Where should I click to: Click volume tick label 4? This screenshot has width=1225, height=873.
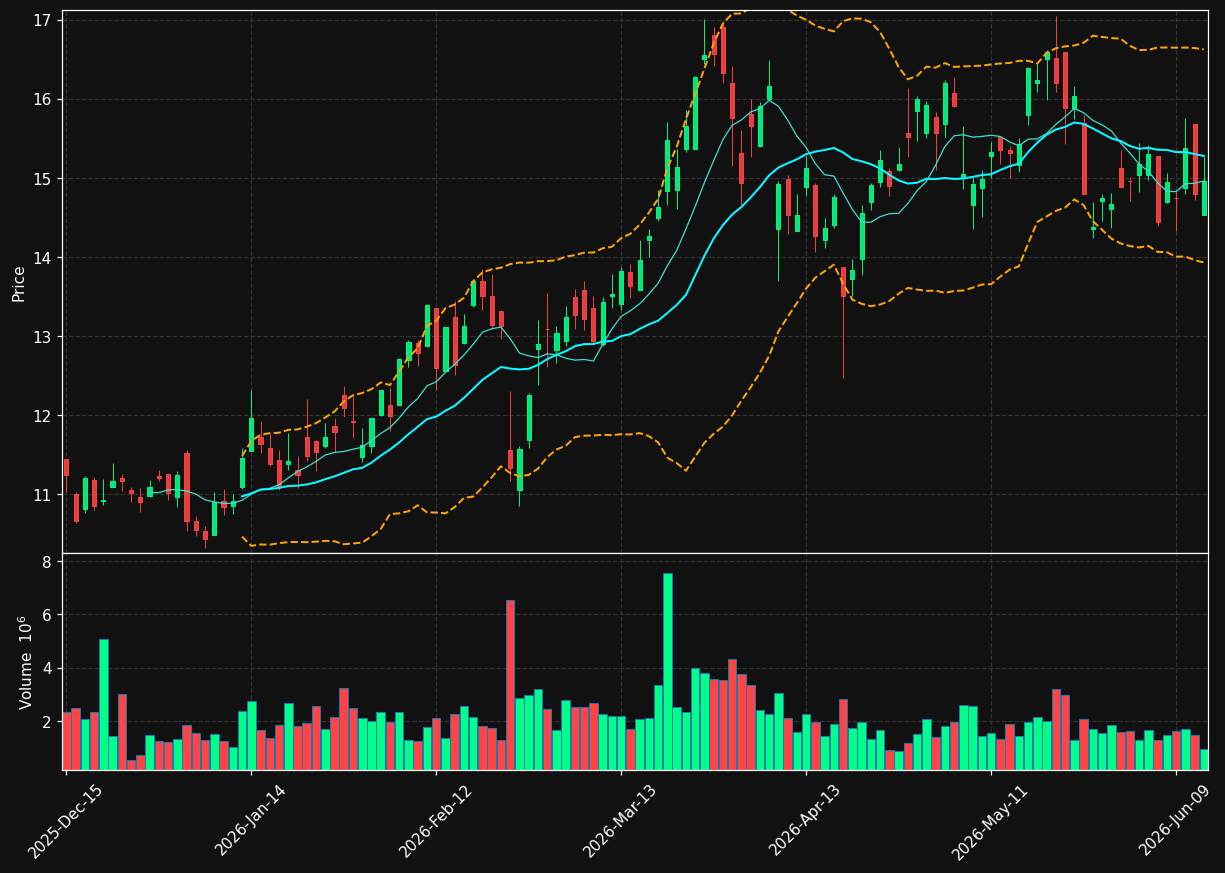tap(48, 669)
